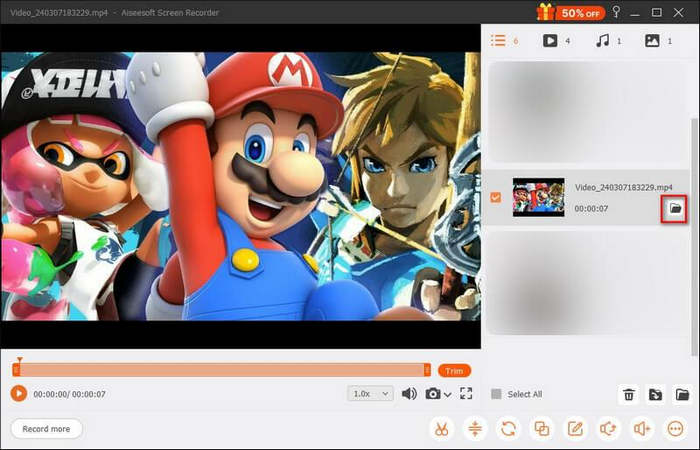The width and height of the screenshot is (700, 450).
Task: Switch to the audio recordings tab
Action: point(603,41)
